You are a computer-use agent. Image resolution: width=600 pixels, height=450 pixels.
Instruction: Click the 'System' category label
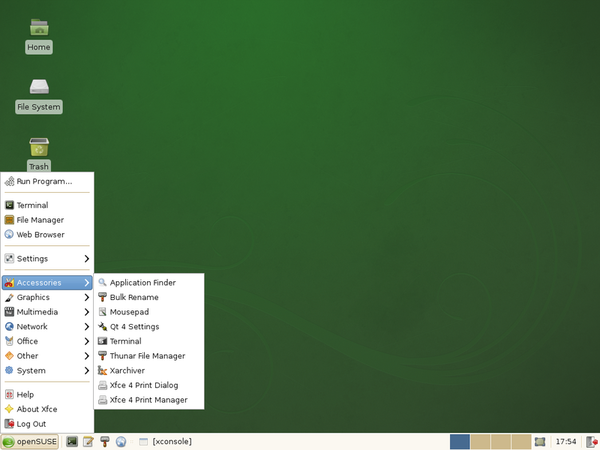(31, 370)
